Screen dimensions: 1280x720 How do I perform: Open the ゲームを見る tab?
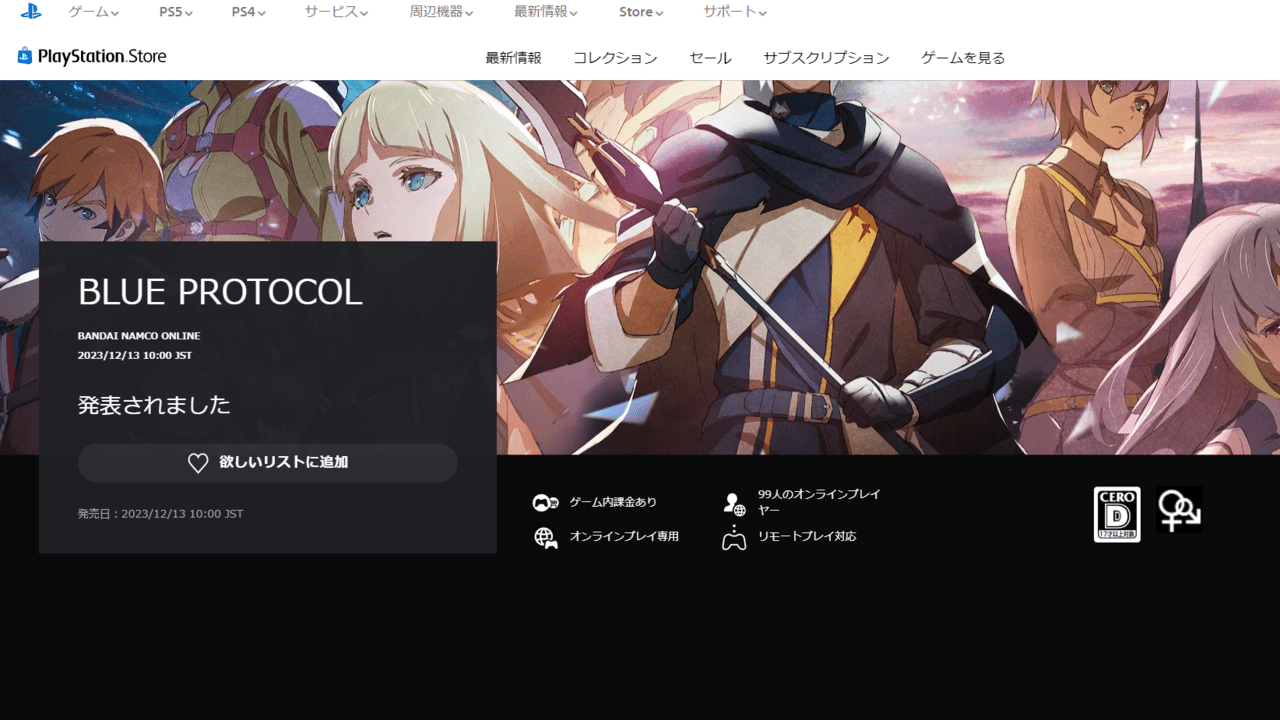(963, 58)
